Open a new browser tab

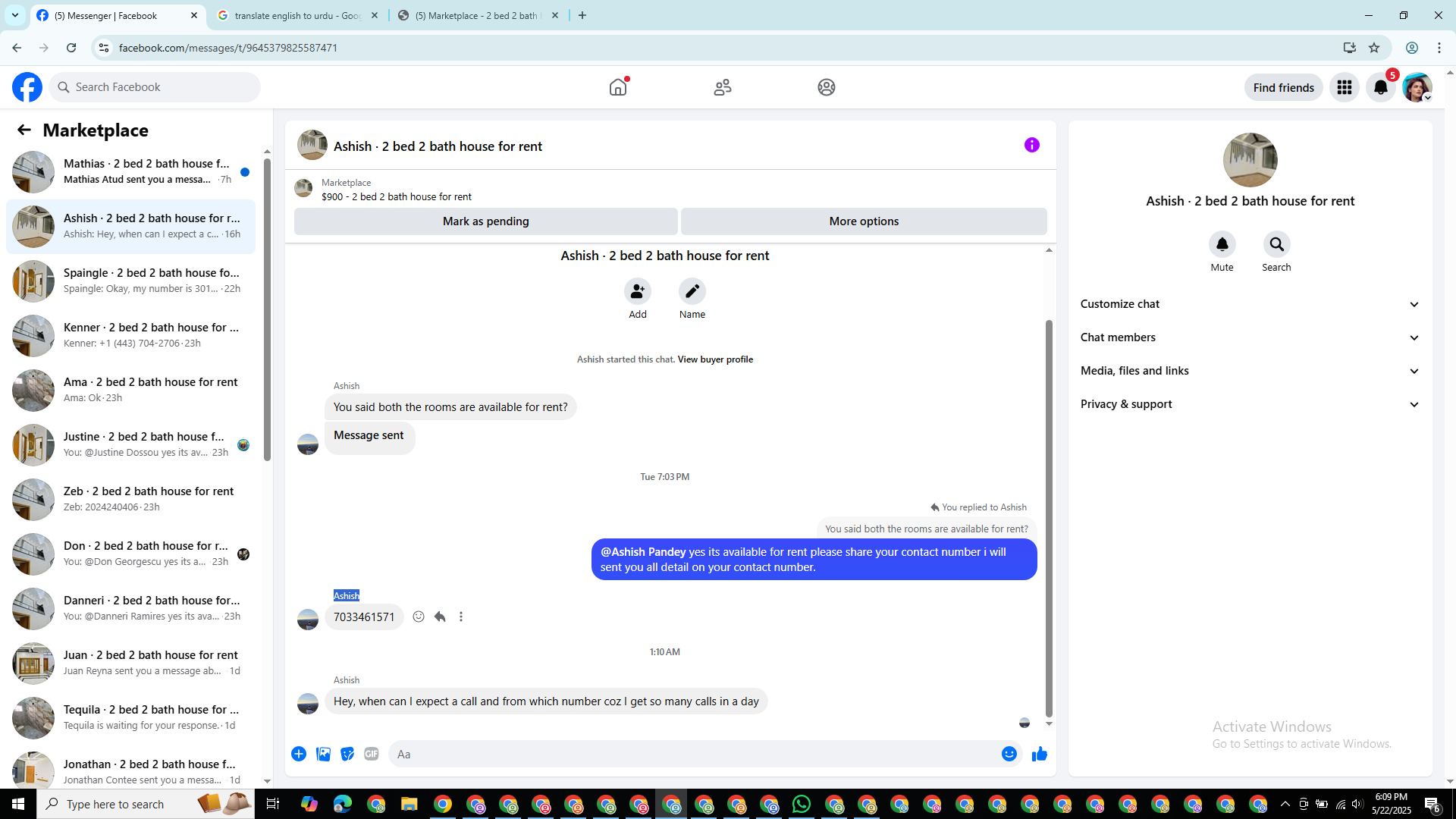tap(582, 15)
